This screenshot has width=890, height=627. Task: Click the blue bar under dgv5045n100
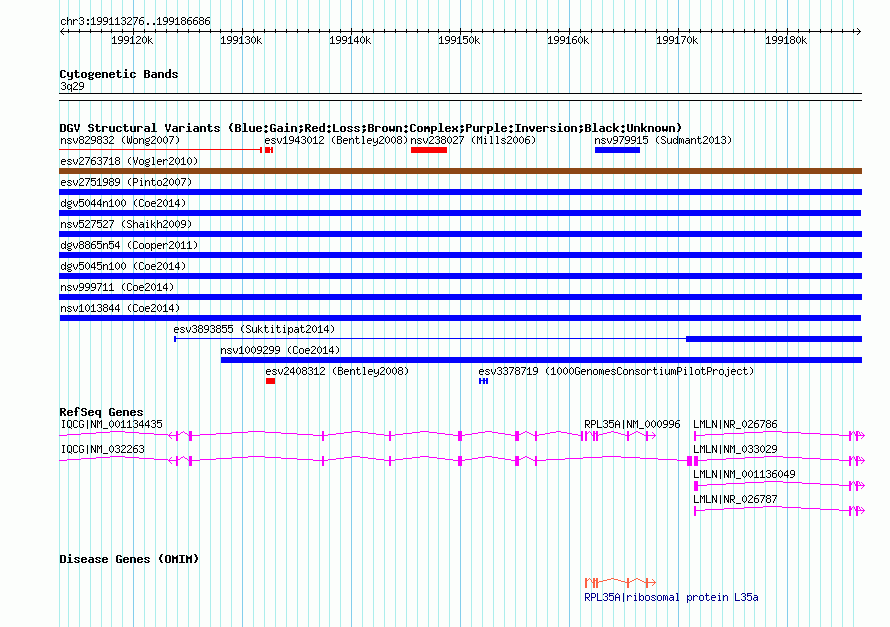coord(460,276)
